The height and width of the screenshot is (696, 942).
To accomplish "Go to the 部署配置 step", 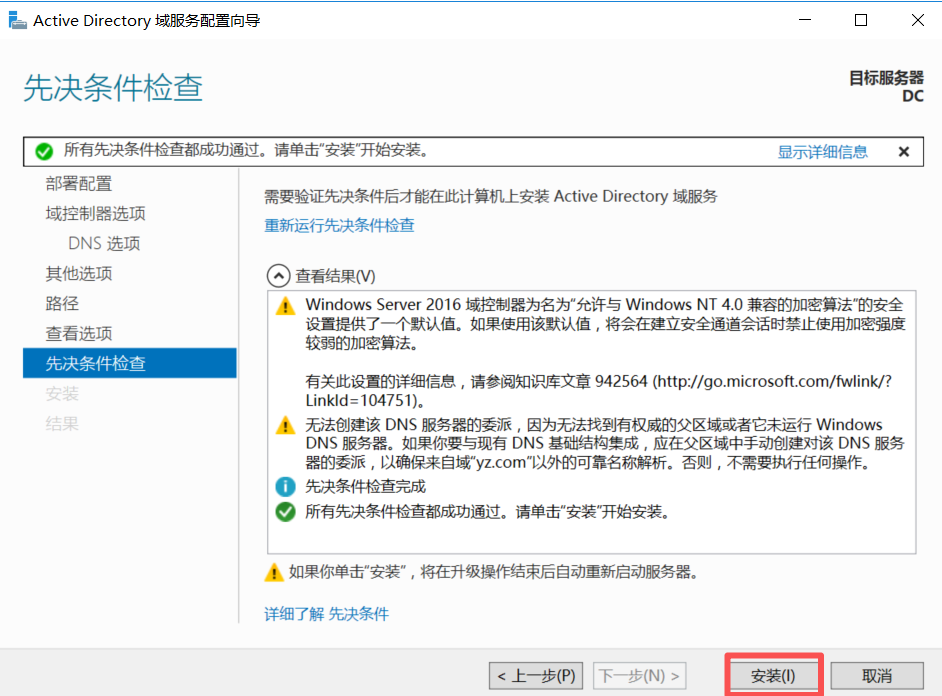I will [x=79, y=184].
